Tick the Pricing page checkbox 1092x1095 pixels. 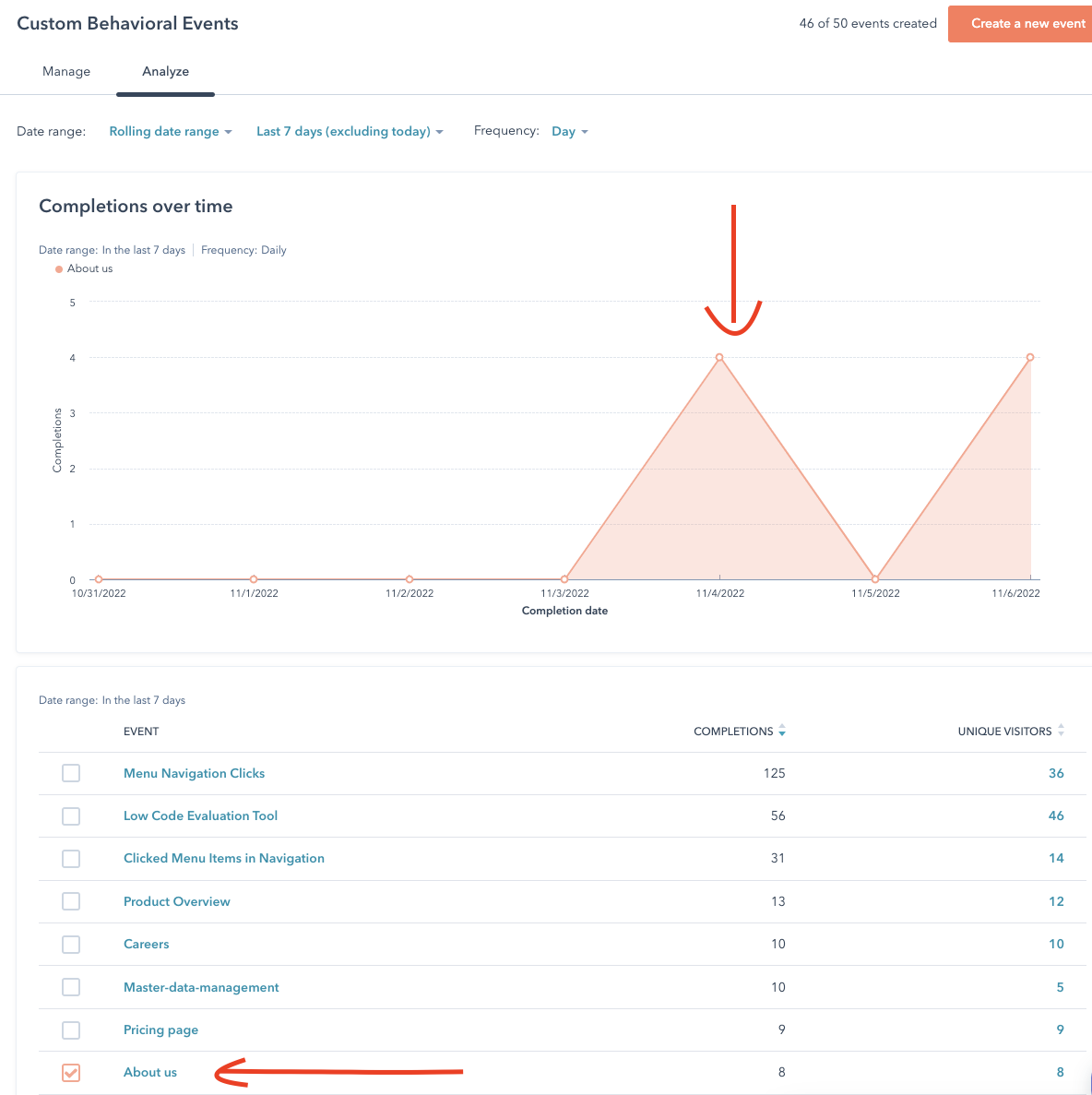pos(71,1030)
